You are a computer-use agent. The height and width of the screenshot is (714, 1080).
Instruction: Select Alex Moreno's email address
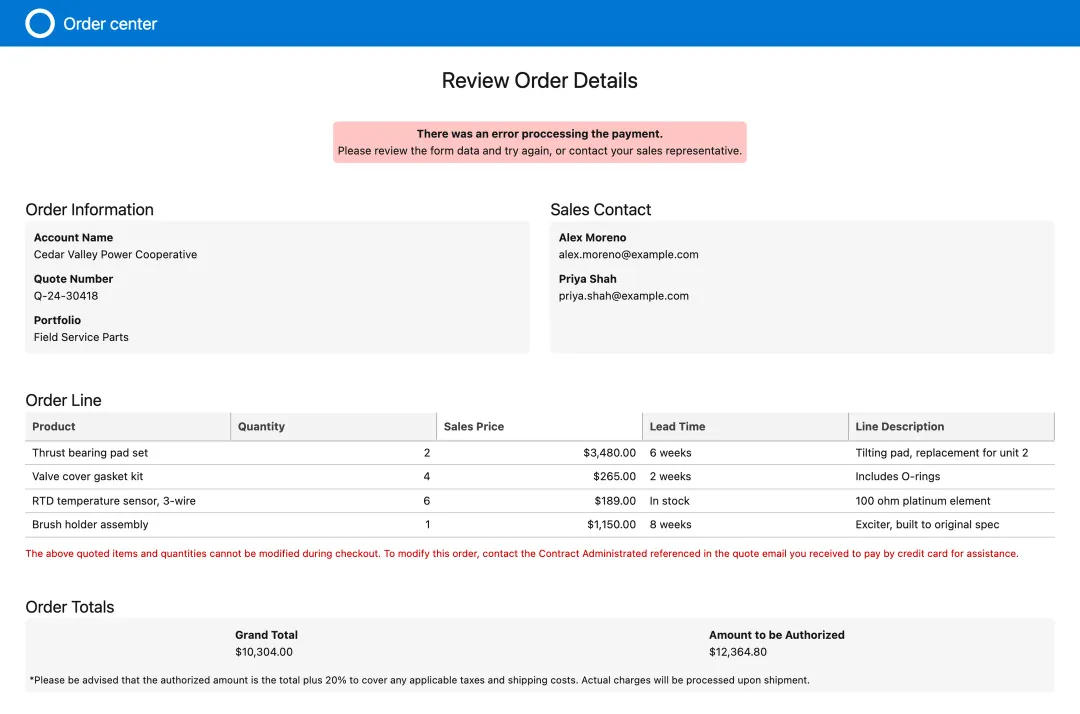coord(628,255)
